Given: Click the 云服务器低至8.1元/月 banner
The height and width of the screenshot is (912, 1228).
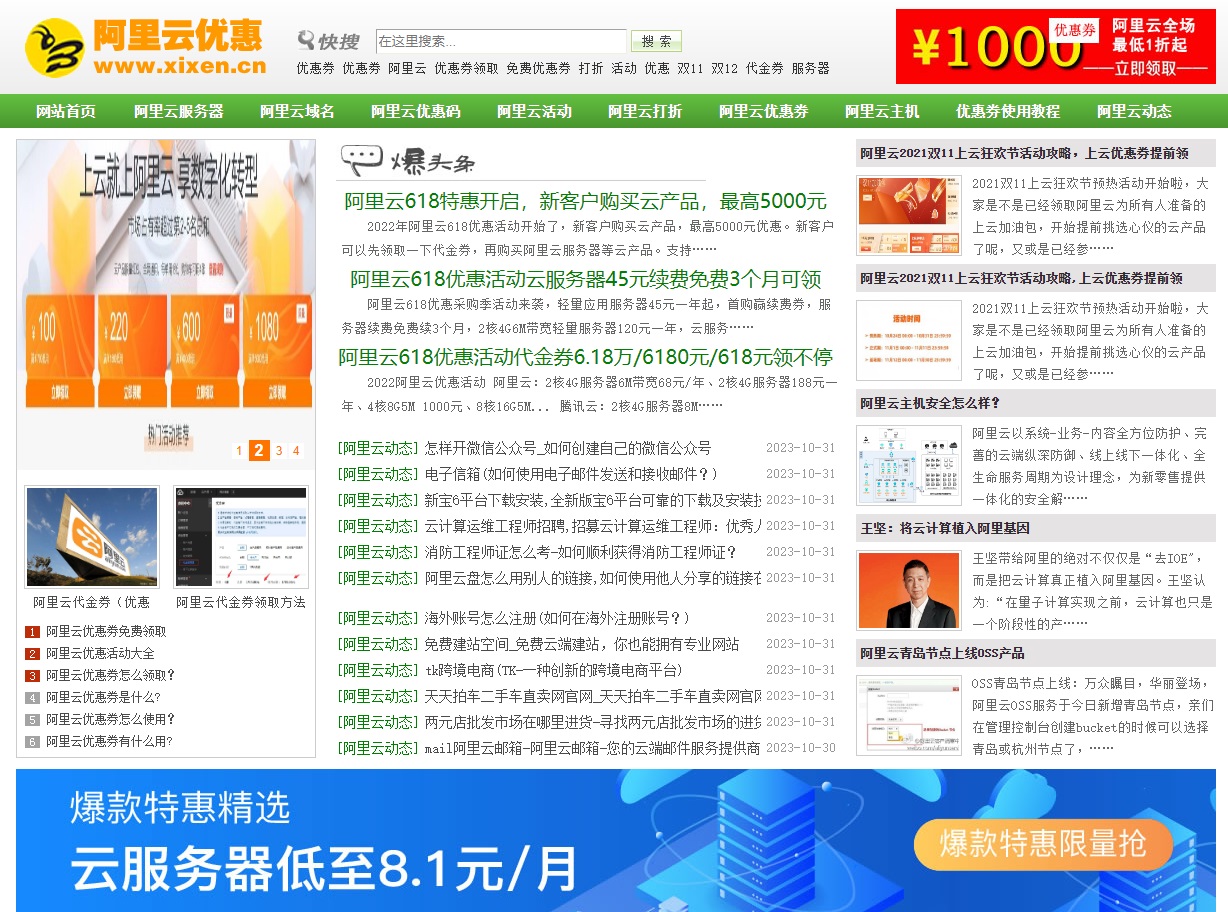Looking at the screenshot, I should (616, 840).
